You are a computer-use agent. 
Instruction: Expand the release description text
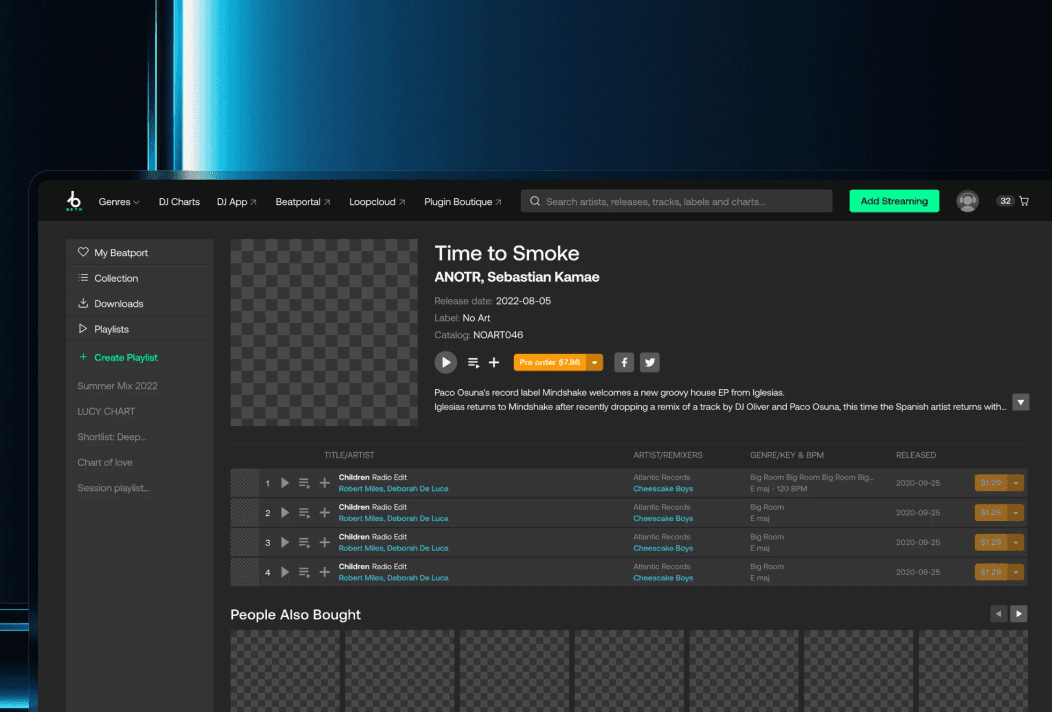1020,402
